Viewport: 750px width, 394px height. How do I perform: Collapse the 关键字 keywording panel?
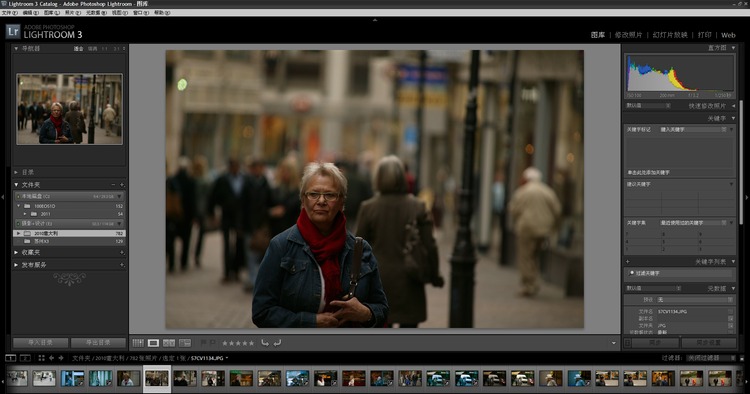733,118
